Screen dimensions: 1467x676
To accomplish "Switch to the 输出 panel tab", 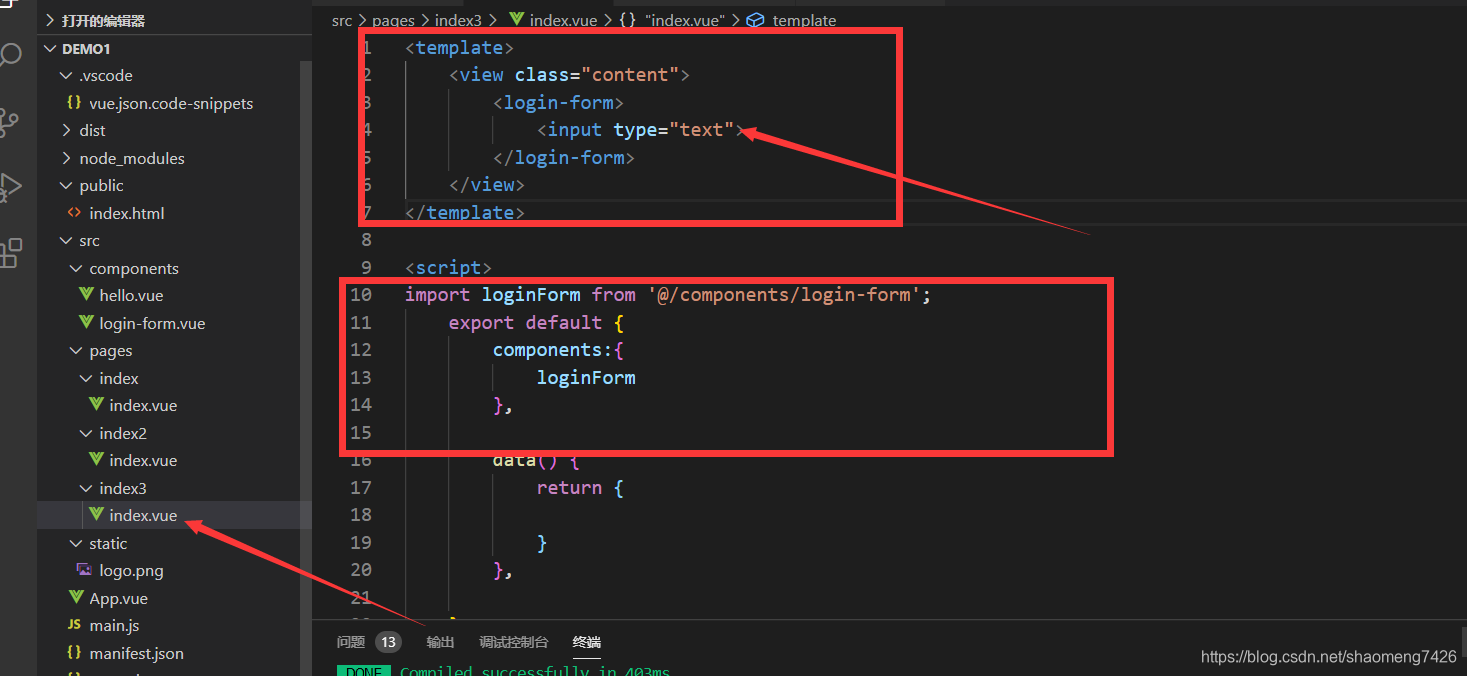I will point(440,642).
